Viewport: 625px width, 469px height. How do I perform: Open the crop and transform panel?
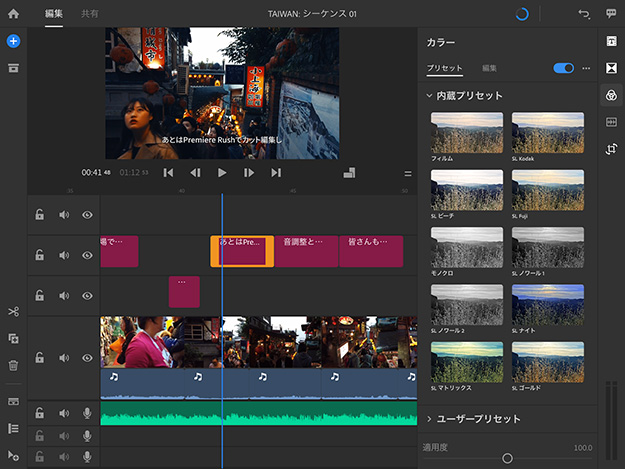[611, 149]
